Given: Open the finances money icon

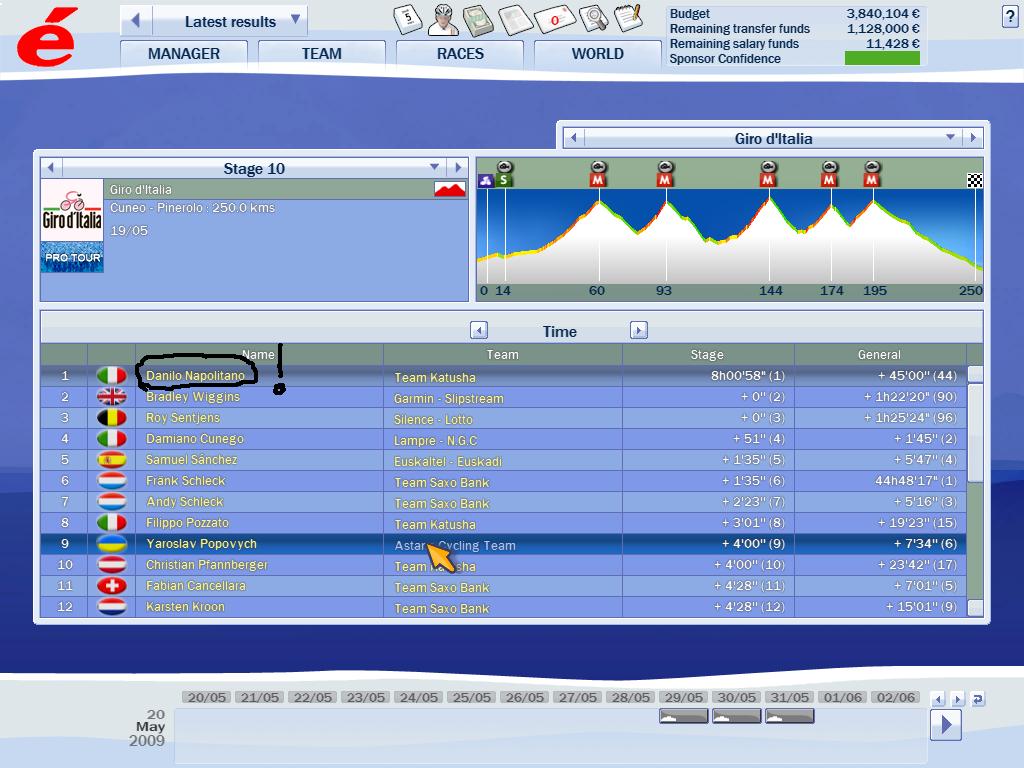Looking at the screenshot, I should click(477, 18).
